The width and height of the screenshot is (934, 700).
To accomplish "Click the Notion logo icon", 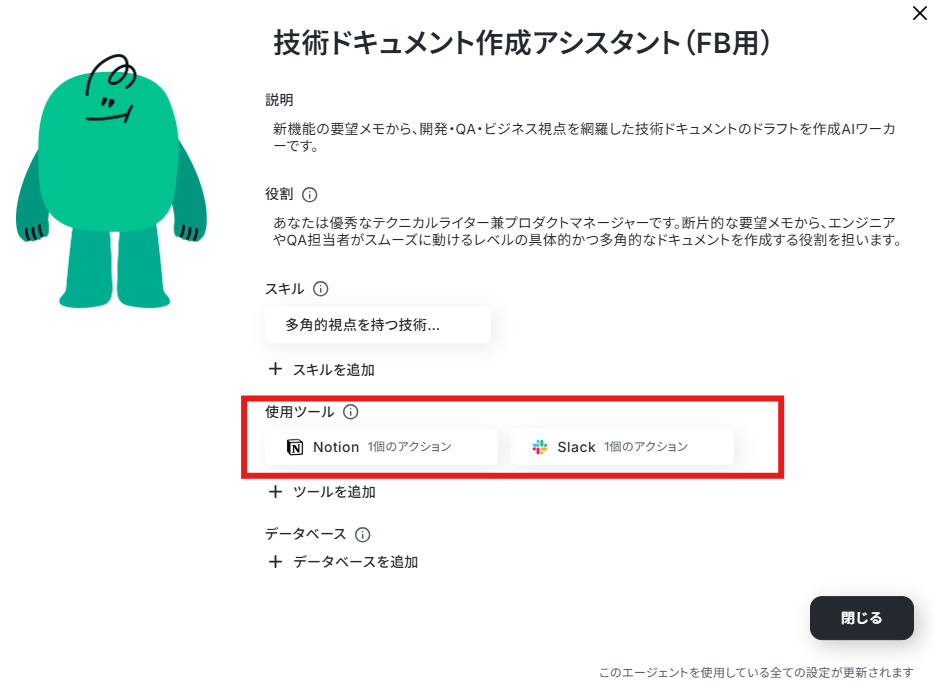I will tap(295, 447).
